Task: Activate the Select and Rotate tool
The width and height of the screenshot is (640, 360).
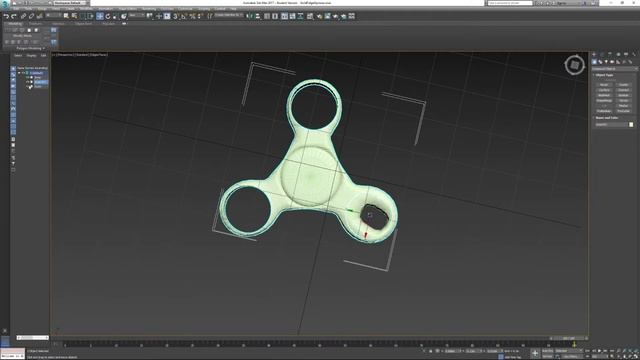Action: [108, 16]
